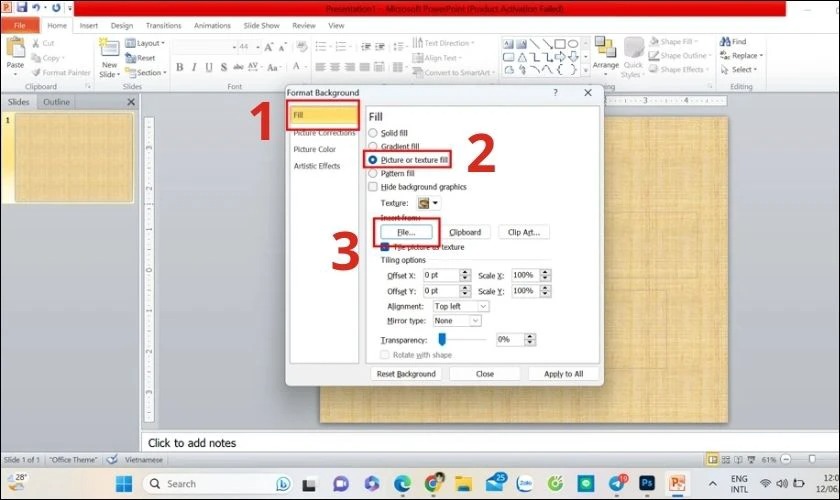Toggle Bold formatting in Font group
The width and height of the screenshot is (840, 500).
pyautogui.click(x=179, y=67)
